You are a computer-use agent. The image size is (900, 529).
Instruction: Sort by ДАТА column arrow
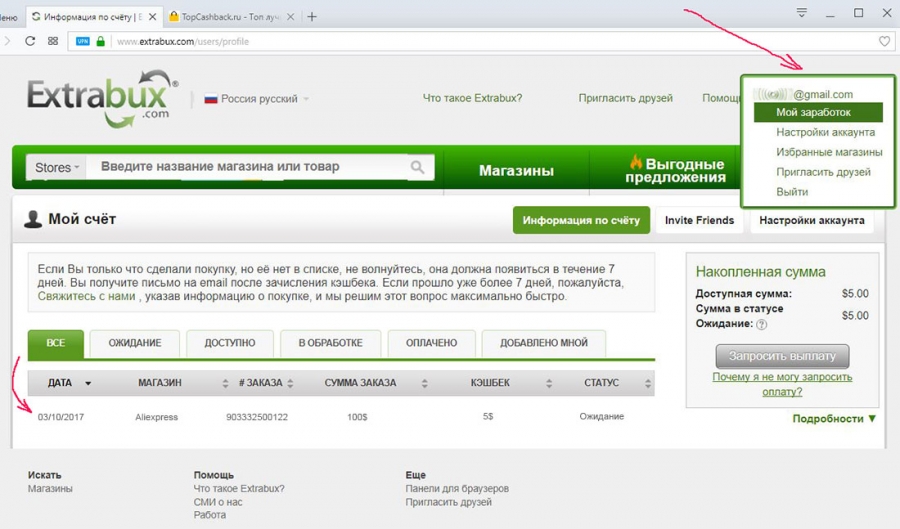88,383
